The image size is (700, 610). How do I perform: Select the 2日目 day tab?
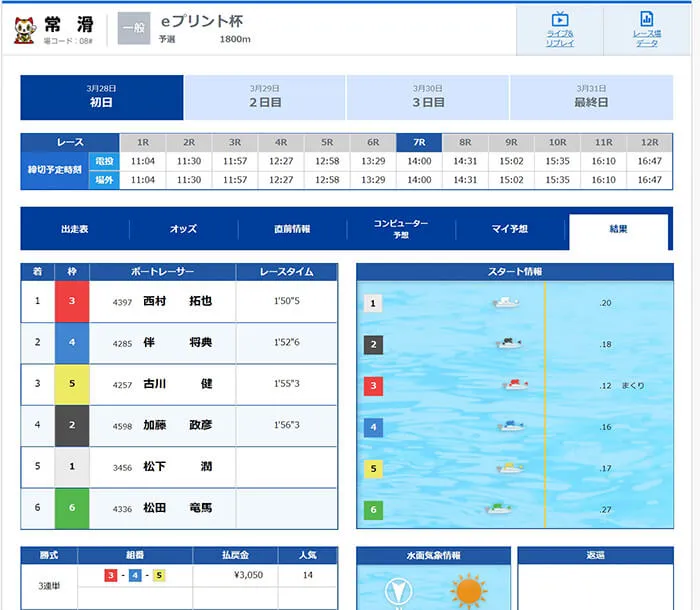point(265,97)
